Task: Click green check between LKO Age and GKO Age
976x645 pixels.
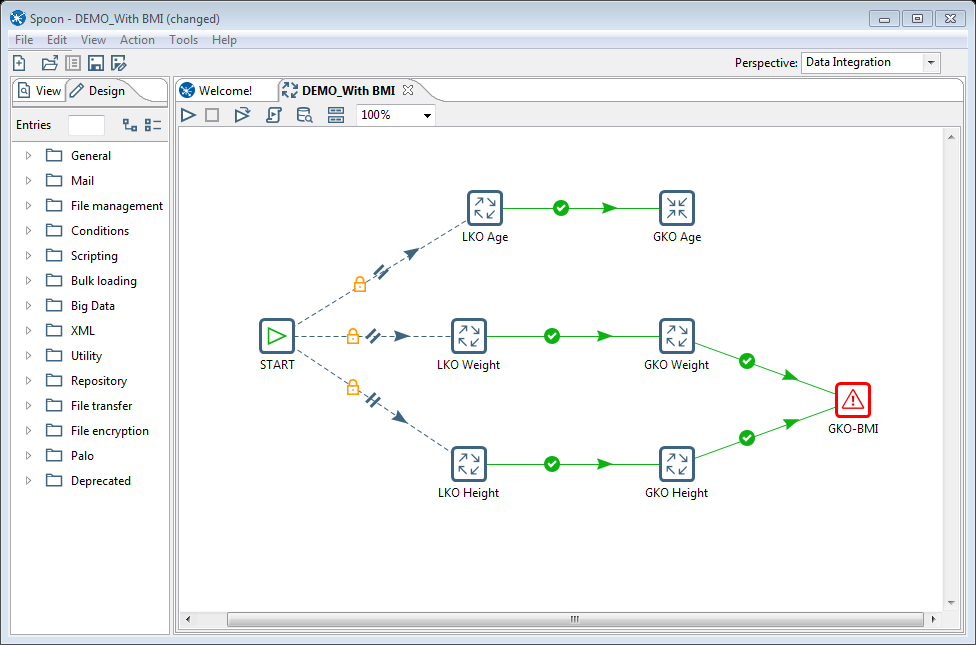Action: (x=561, y=208)
